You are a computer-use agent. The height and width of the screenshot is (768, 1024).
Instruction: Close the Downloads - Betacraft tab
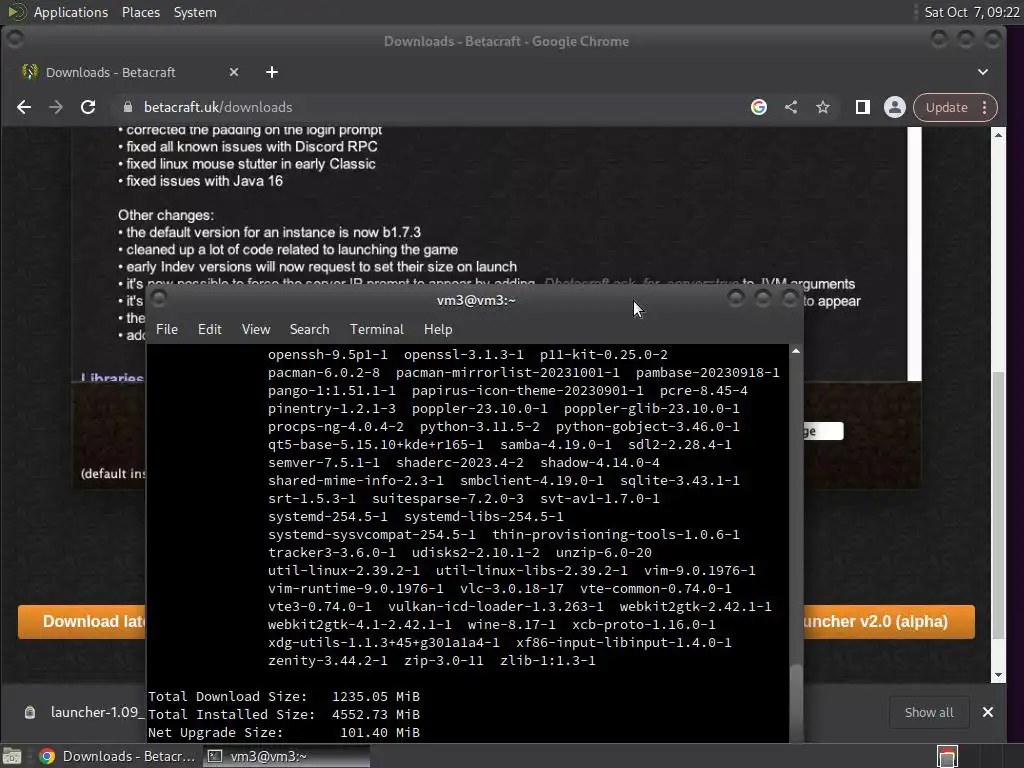[x=234, y=72]
